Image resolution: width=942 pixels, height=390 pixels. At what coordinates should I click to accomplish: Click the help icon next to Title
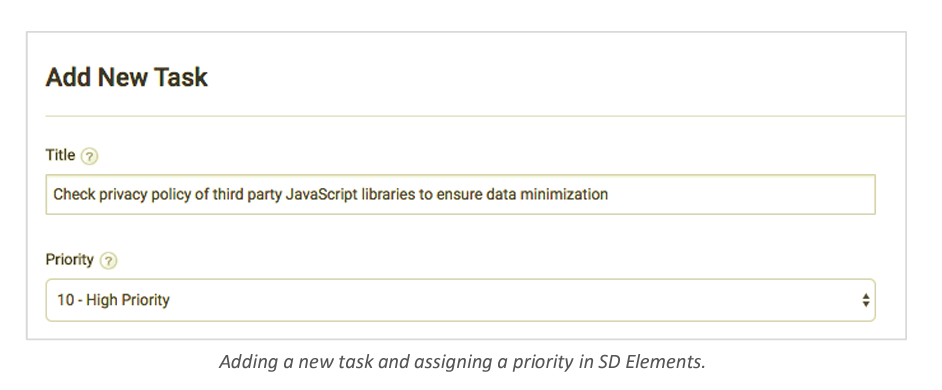click(x=89, y=157)
